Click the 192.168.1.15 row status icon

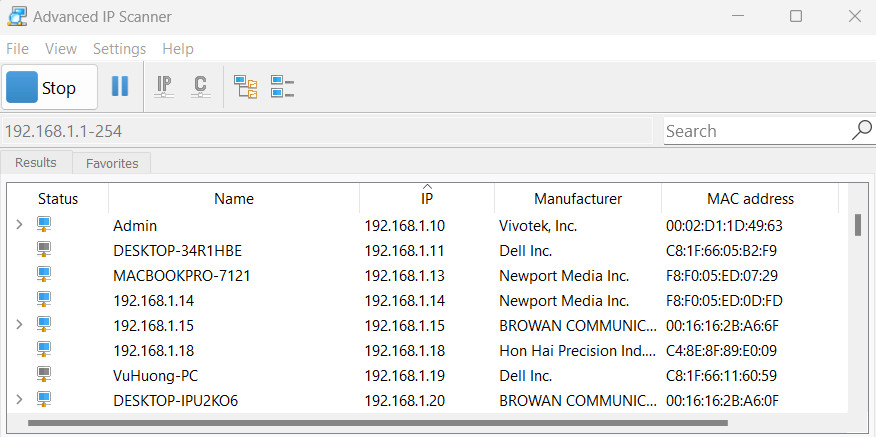(44, 324)
